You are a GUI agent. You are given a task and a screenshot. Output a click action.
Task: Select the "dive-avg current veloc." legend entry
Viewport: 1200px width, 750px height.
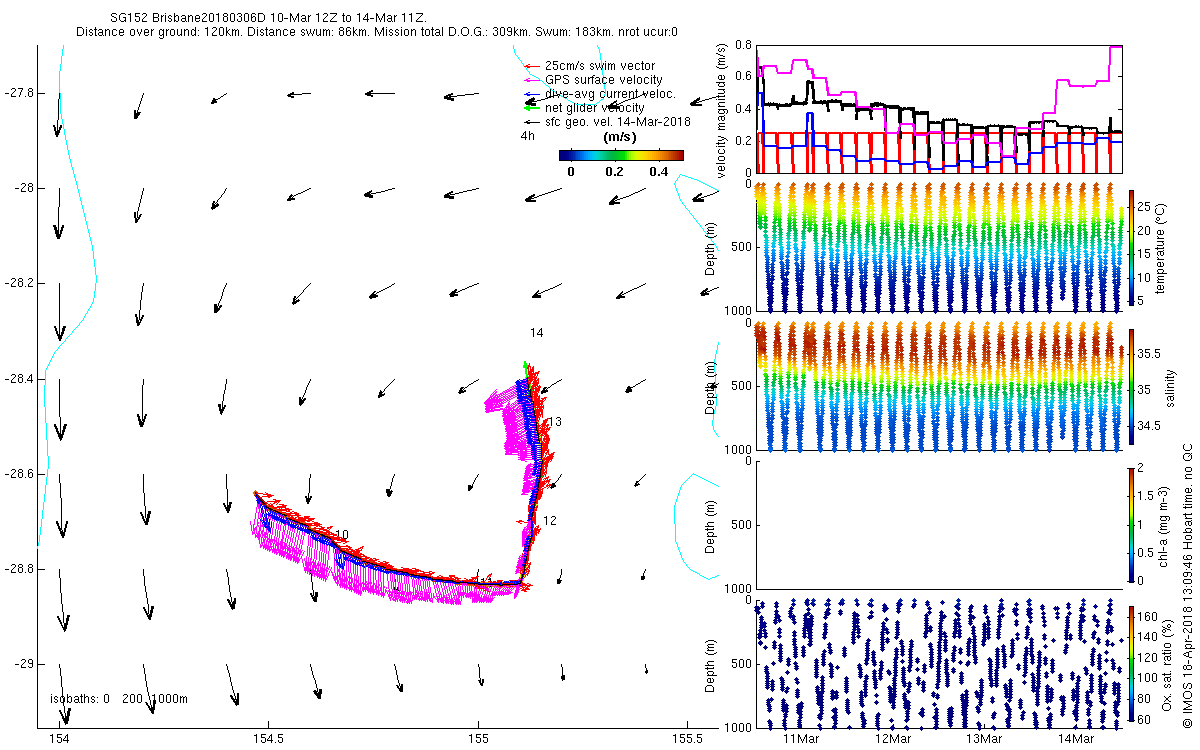[x=610, y=94]
